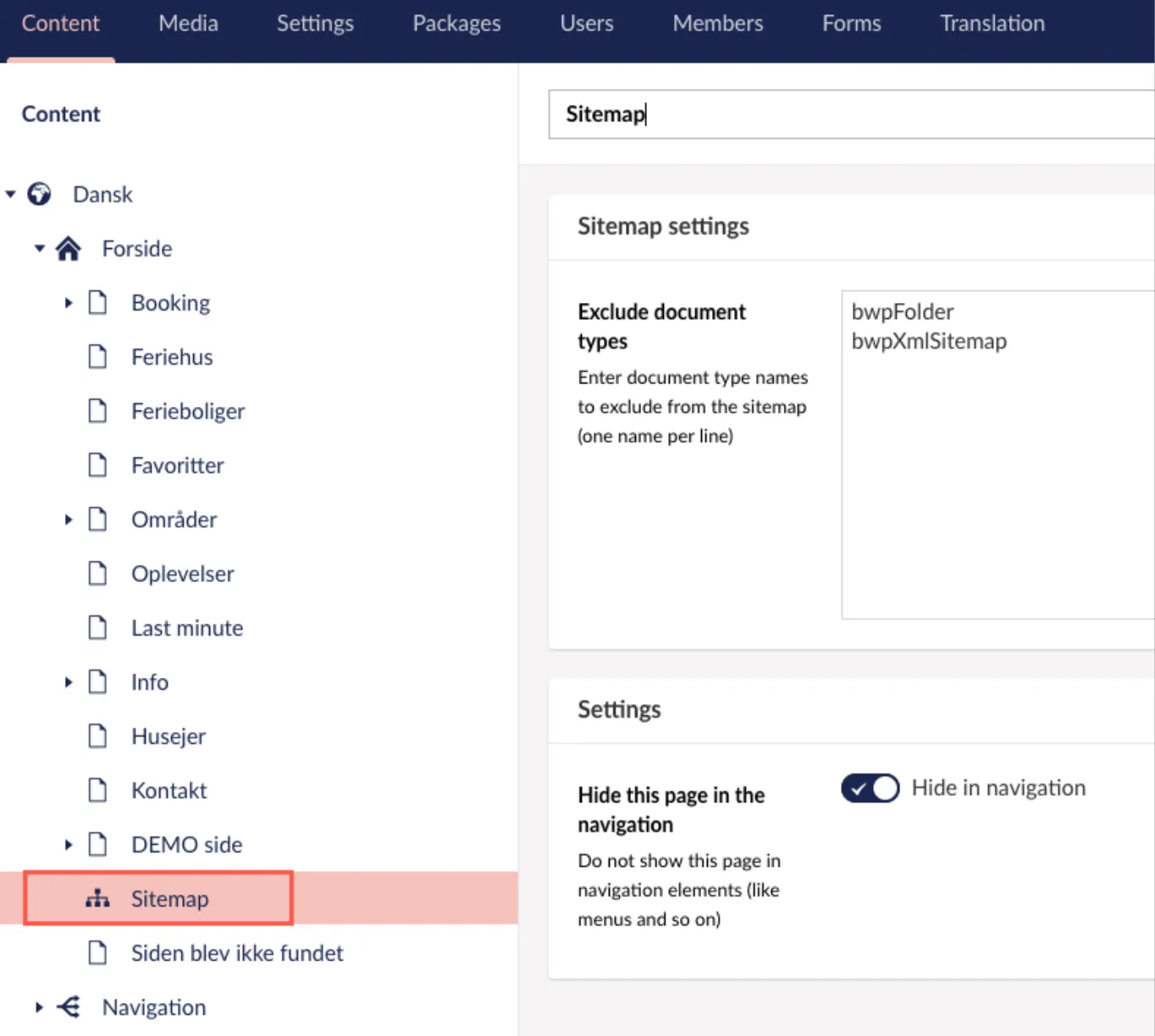The image size is (1155, 1036).
Task: Open the Ferieboliger page
Action: [x=188, y=411]
